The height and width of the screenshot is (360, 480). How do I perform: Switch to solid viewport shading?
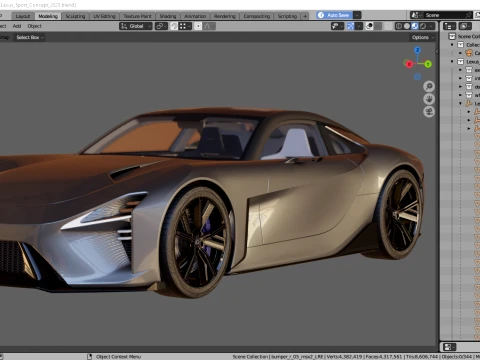[407, 26]
